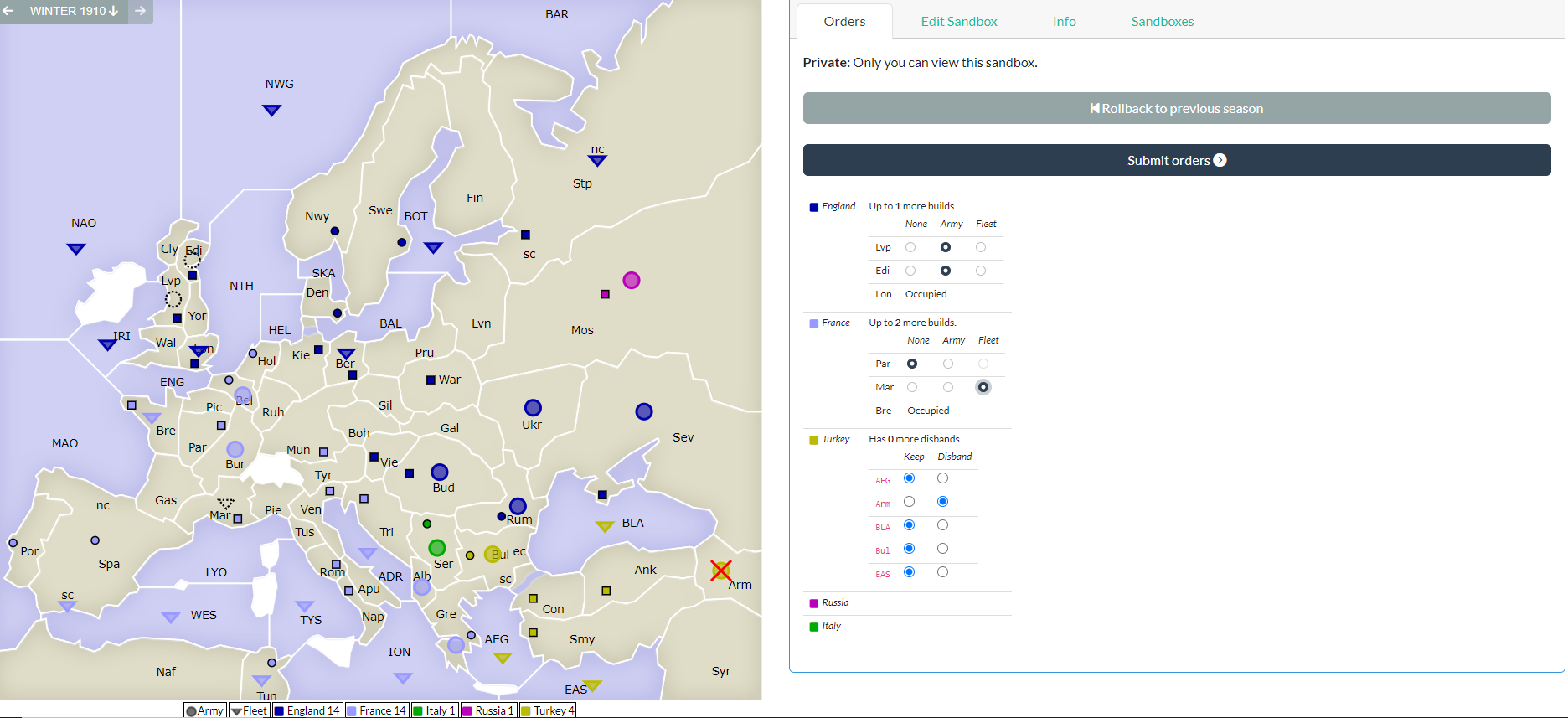Open the WINTER 1910 season dropdown
The height and width of the screenshot is (718, 1568).
click(74, 11)
